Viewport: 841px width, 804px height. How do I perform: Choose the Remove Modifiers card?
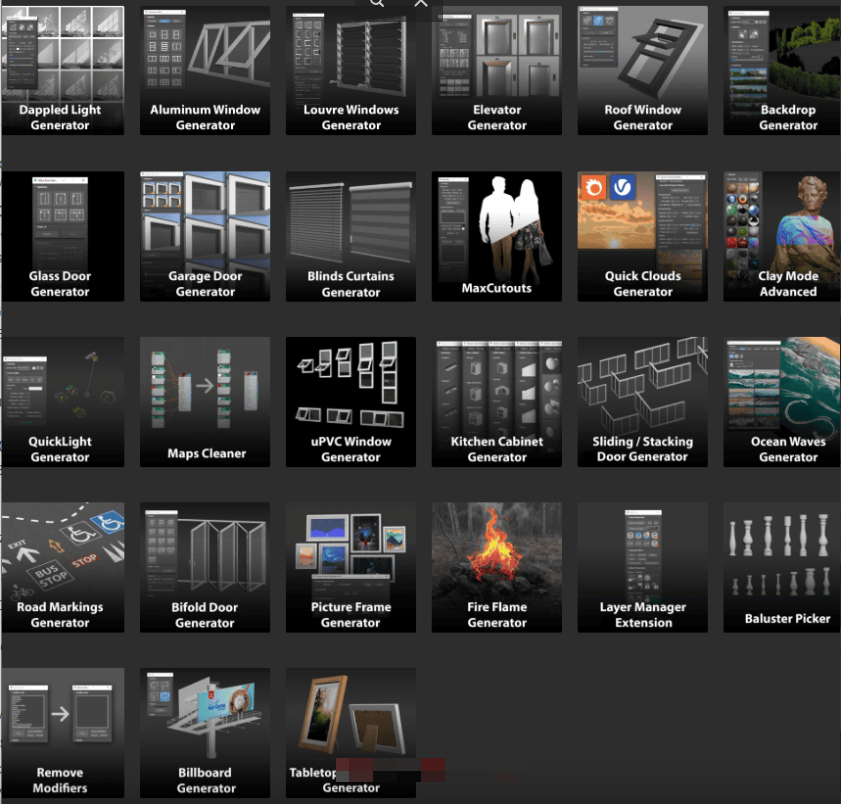pyautogui.click(x=62, y=733)
